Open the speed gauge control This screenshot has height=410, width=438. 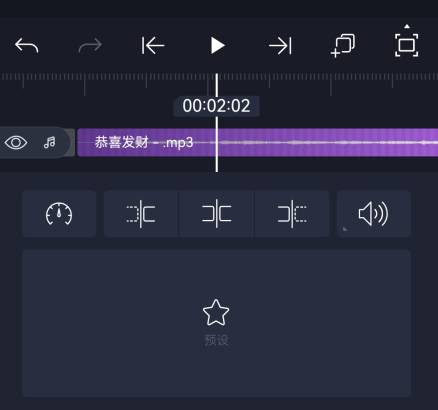pyautogui.click(x=59, y=214)
